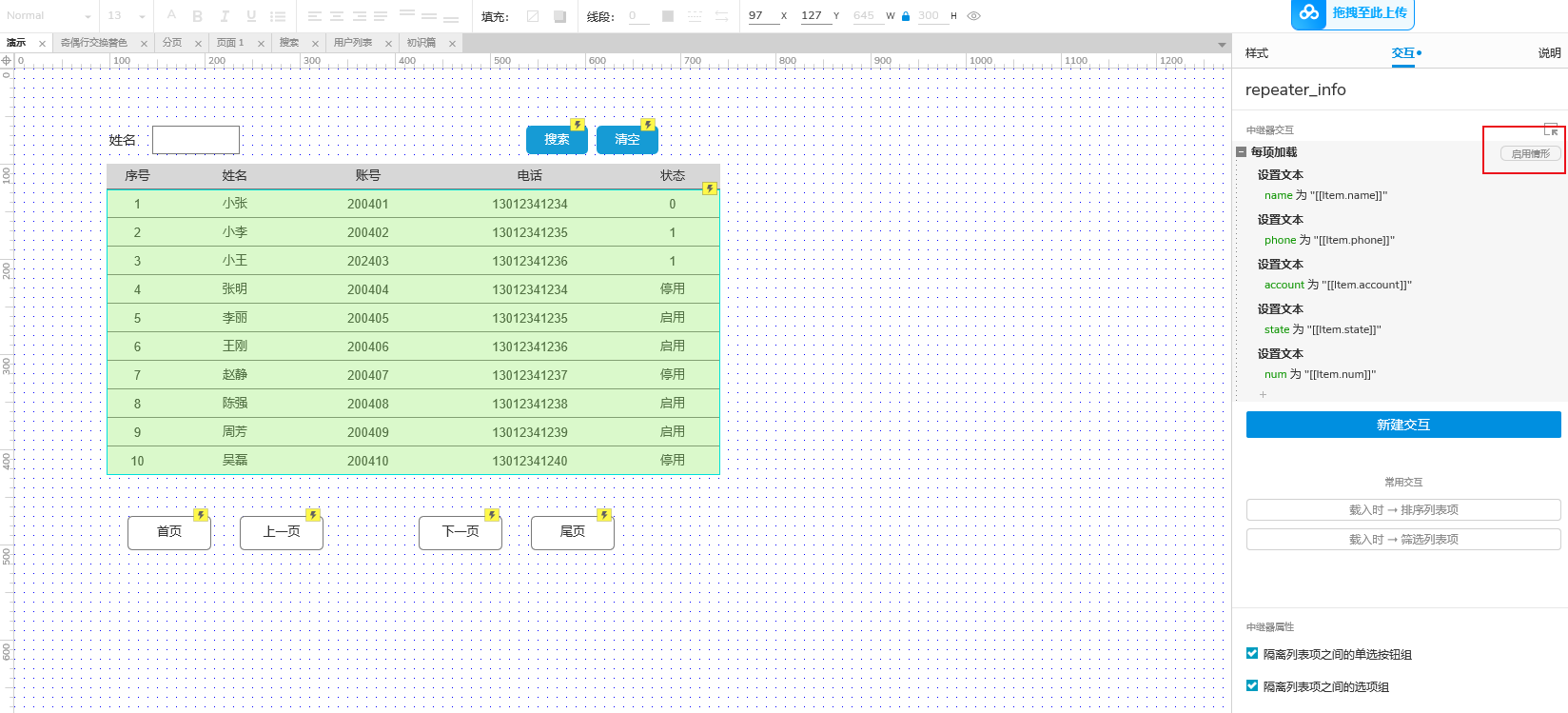The width and height of the screenshot is (1568, 713).
Task: Open the fill color swatch
Action: (x=559, y=16)
